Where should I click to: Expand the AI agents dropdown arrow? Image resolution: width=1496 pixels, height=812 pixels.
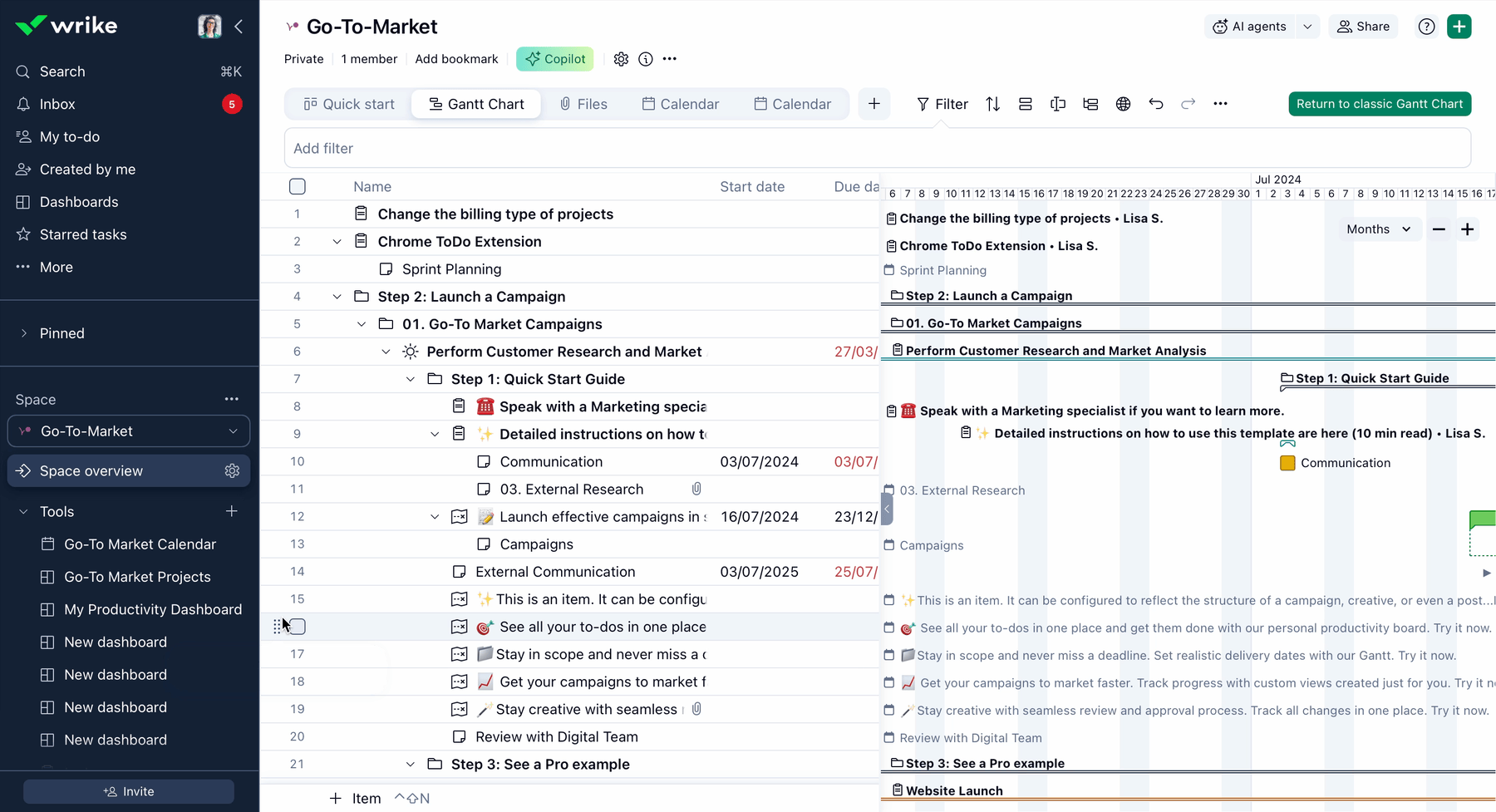click(x=1308, y=26)
